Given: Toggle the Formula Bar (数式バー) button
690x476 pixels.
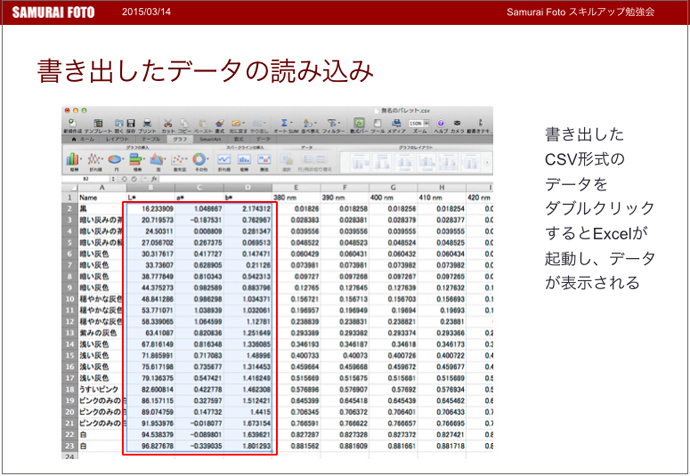Looking at the screenshot, I should pyautogui.click(x=359, y=123).
